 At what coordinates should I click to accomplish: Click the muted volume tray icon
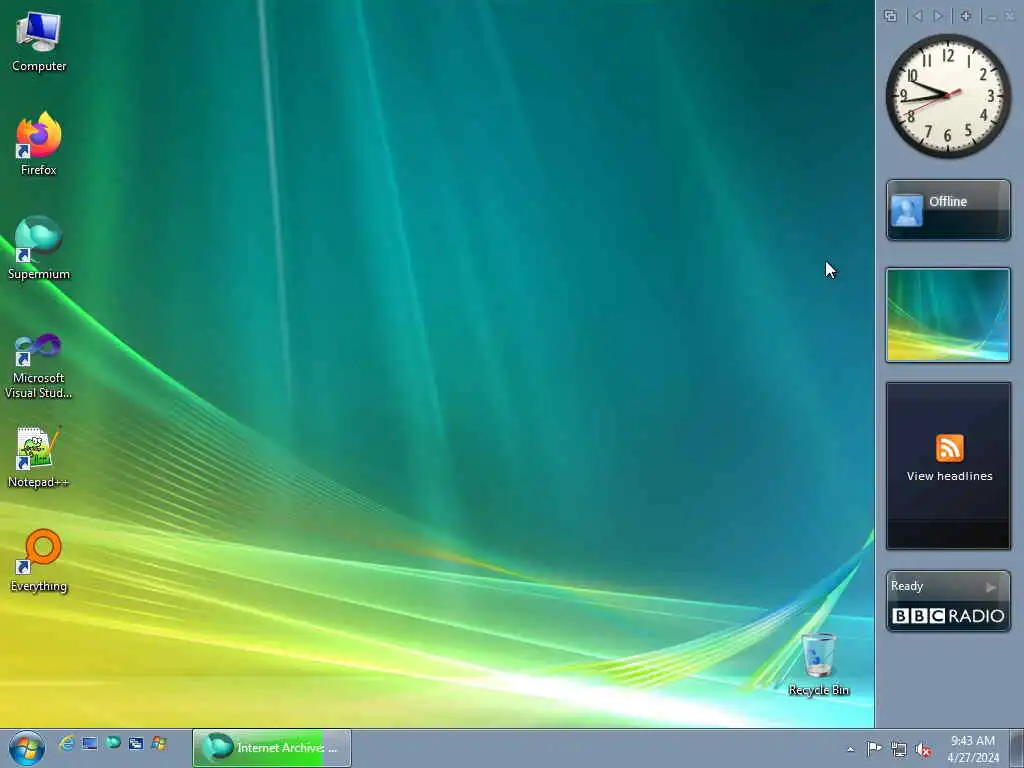pos(923,749)
